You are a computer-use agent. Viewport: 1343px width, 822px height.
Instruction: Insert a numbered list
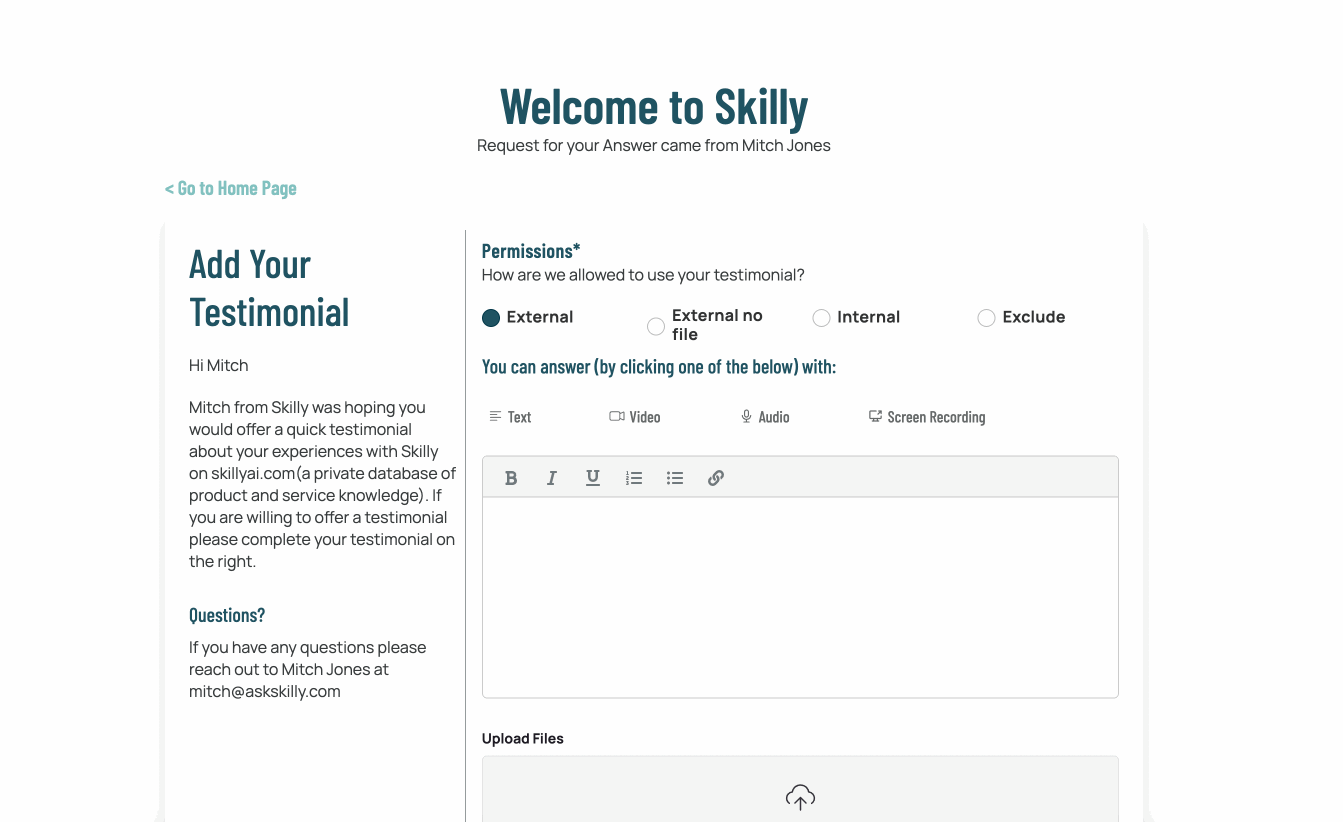point(634,478)
